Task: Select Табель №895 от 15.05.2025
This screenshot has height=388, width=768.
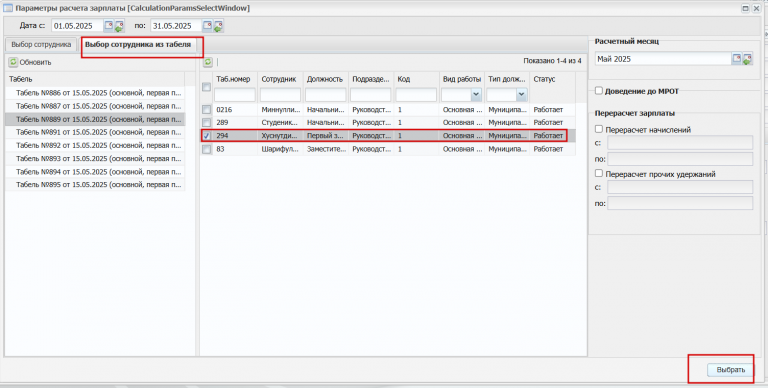Action: pos(95,185)
